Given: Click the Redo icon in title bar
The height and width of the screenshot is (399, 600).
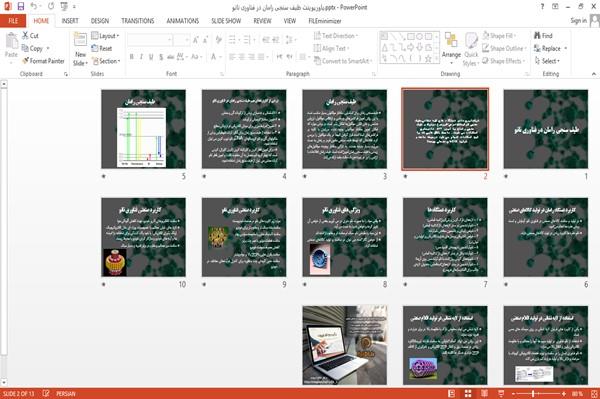Looking at the screenshot, I should [51, 7].
